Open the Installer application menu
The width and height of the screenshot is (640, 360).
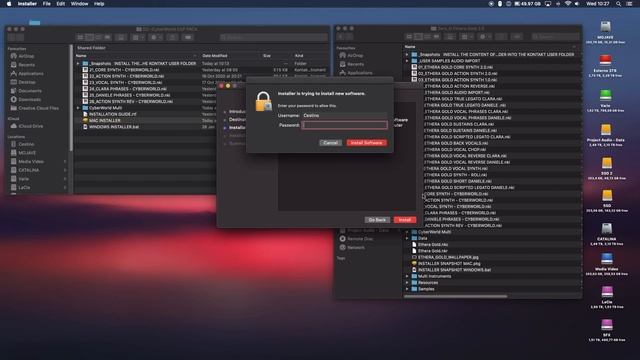pyautogui.click(x=27, y=4)
